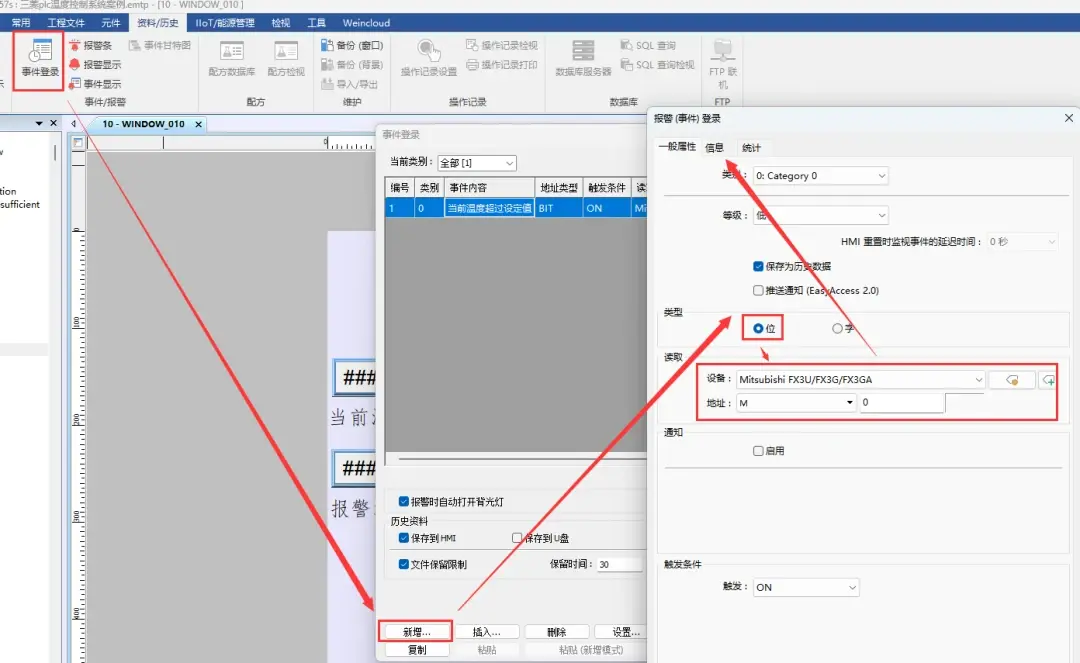The width and height of the screenshot is (1080, 663).
Task: Enable 保存到 U盘 checkbox
Action: tap(517, 538)
